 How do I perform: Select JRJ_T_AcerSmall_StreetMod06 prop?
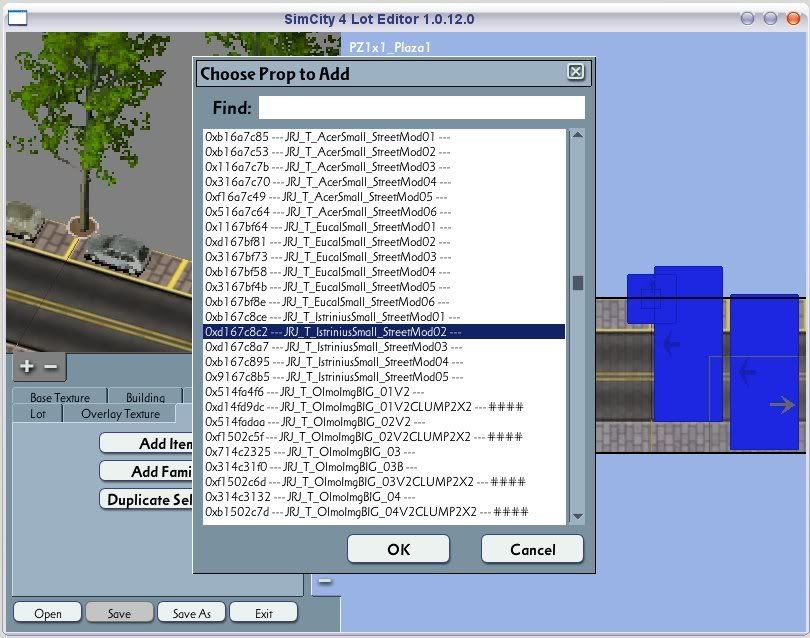click(x=384, y=212)
